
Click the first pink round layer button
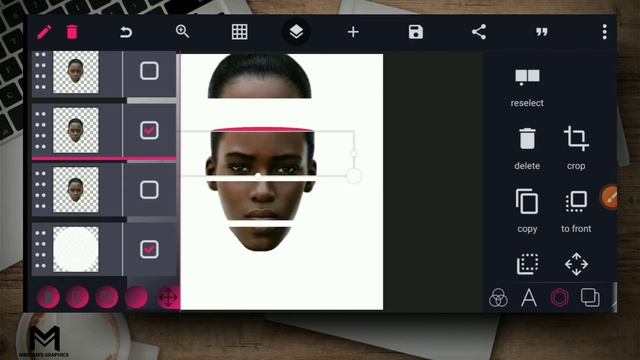click(48, 297)
